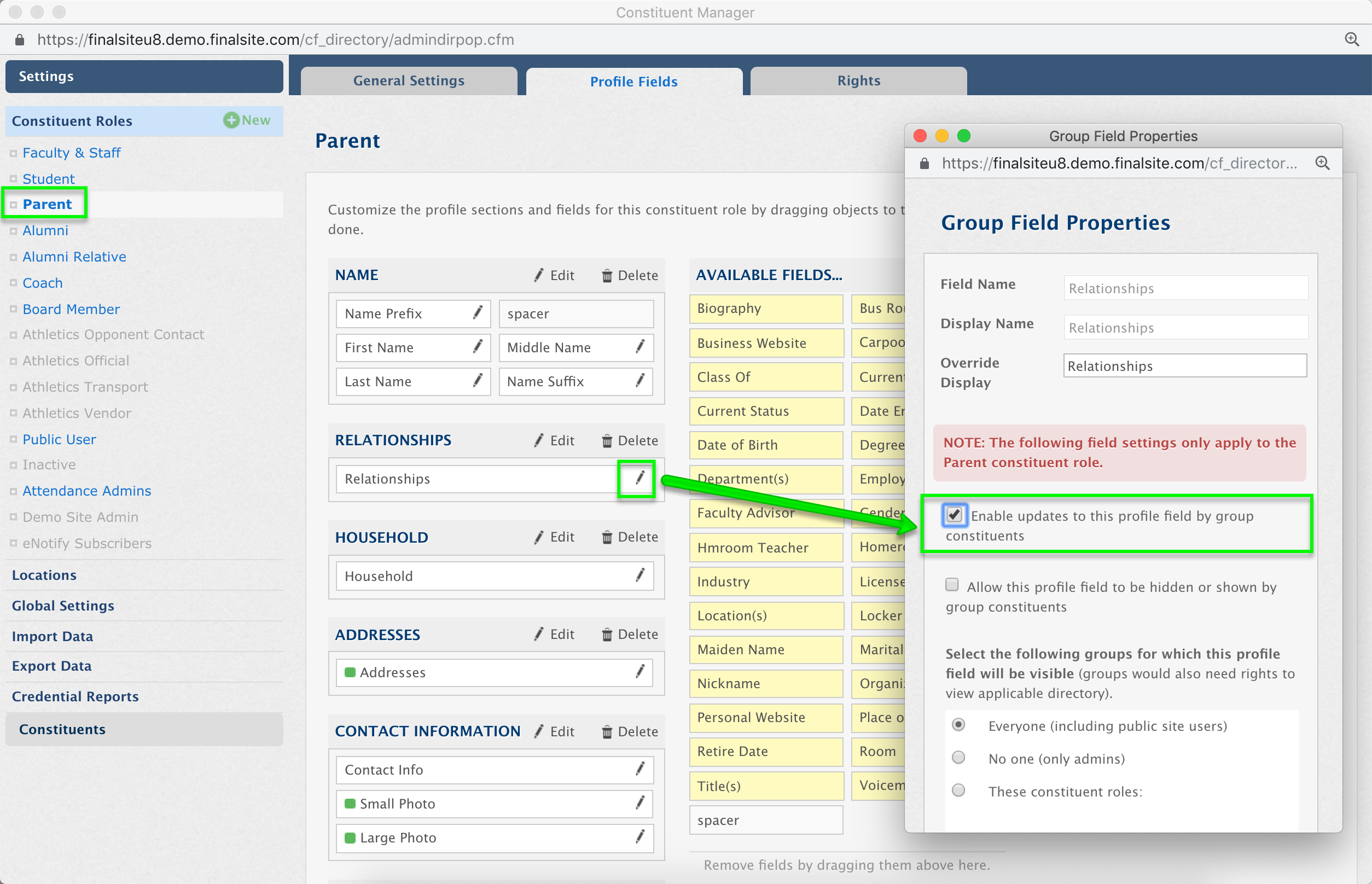Click pencil icon on Household field
The height and width of the screenshot is (884, 1372).
pyautogui.click(x=640, y=575)
